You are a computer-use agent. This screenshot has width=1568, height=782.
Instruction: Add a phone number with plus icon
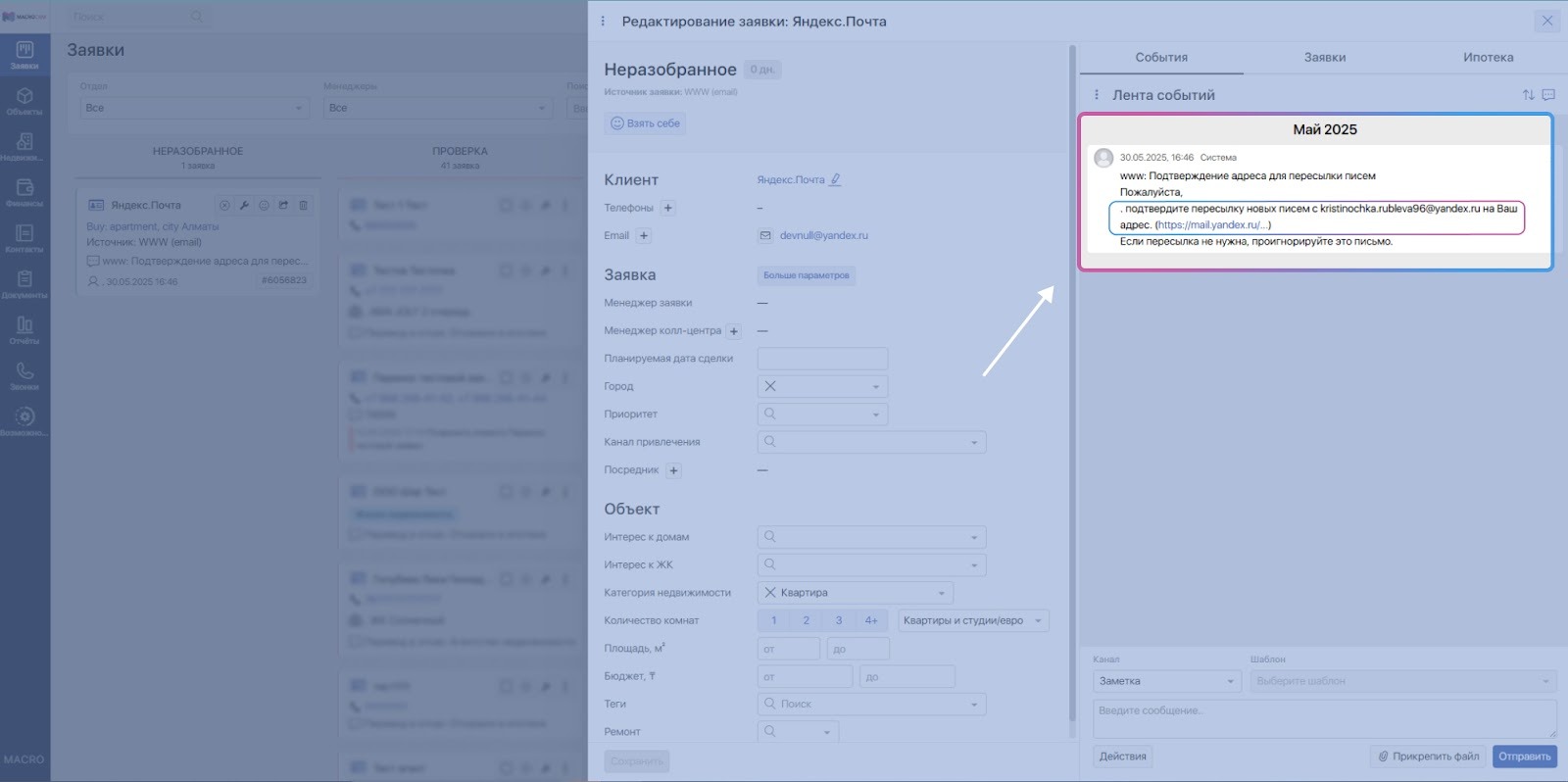[x=668, y=208]
